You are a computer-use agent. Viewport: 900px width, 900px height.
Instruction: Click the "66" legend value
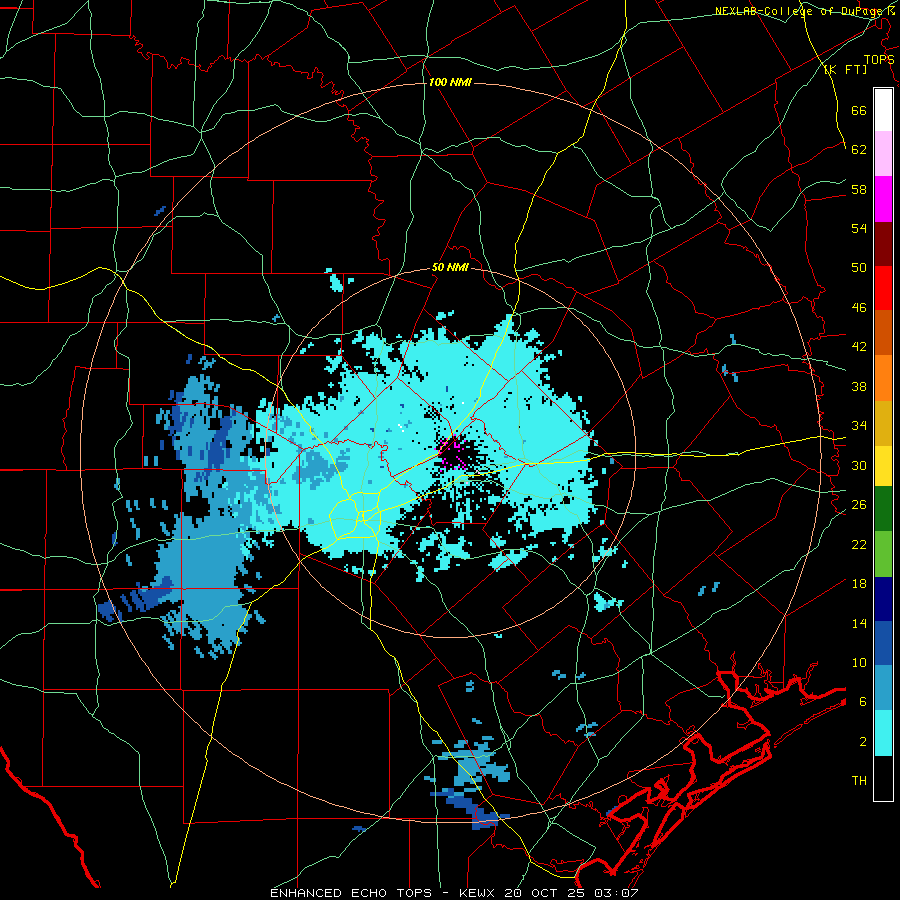pyautogui.click(x=859, y=110)
